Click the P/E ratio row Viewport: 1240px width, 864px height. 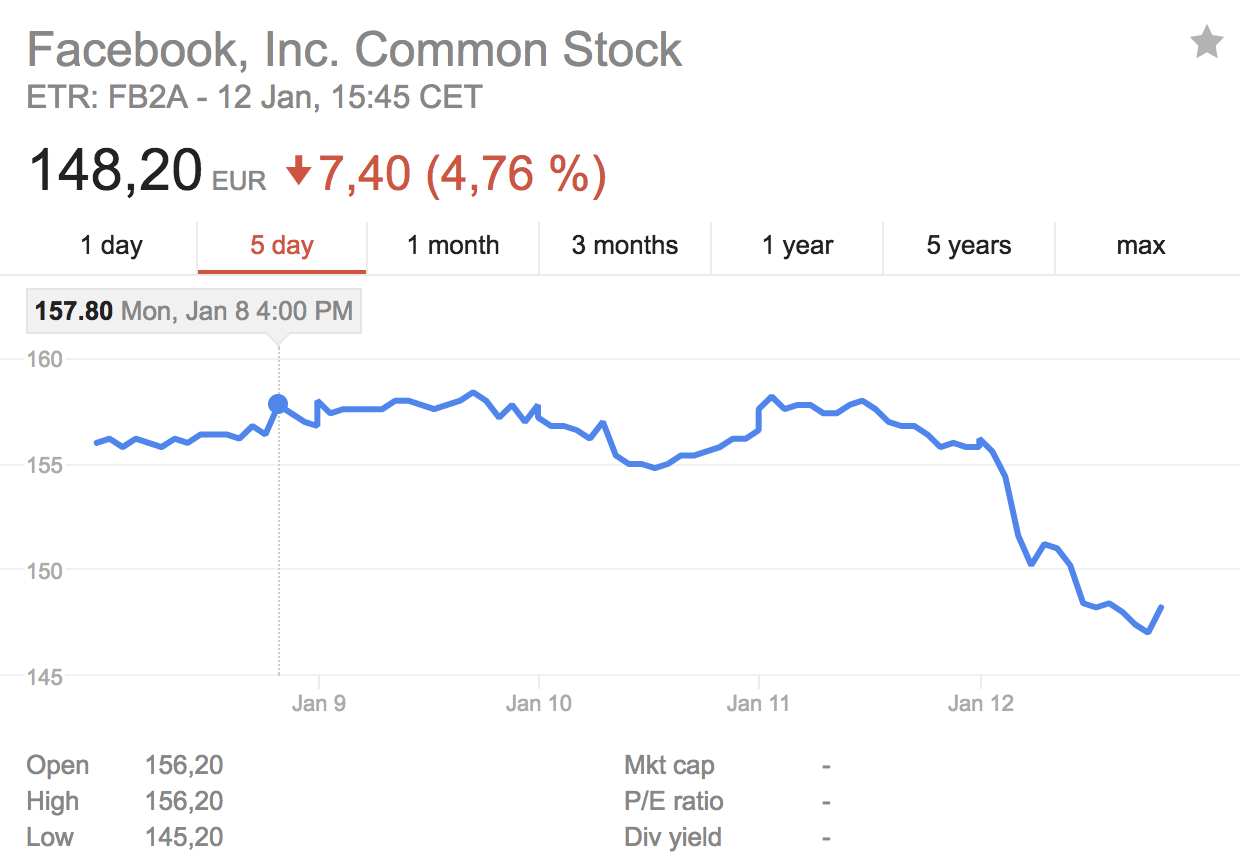coord(675,801)
